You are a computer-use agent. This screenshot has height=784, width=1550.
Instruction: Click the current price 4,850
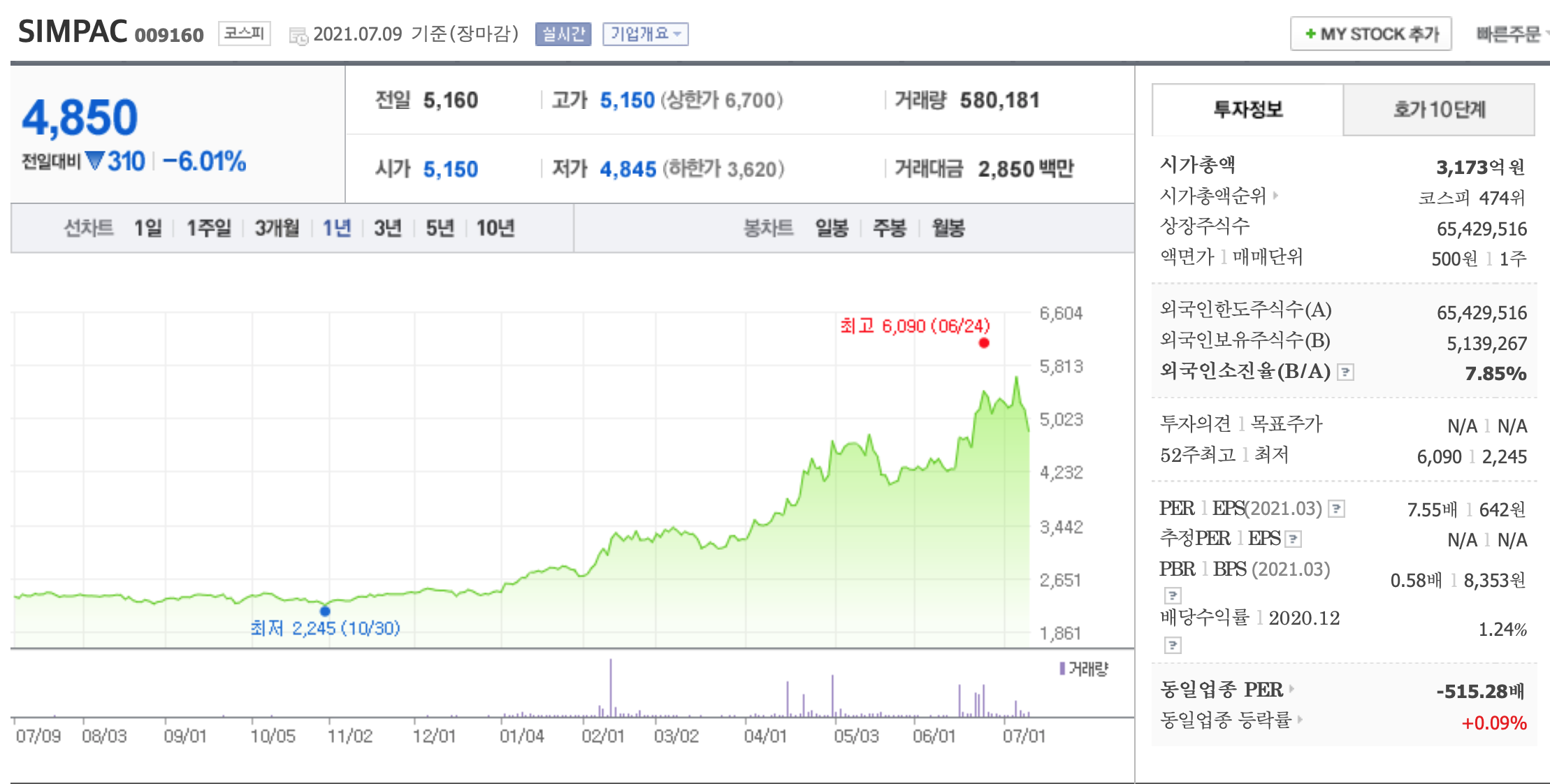pos(80,117)
